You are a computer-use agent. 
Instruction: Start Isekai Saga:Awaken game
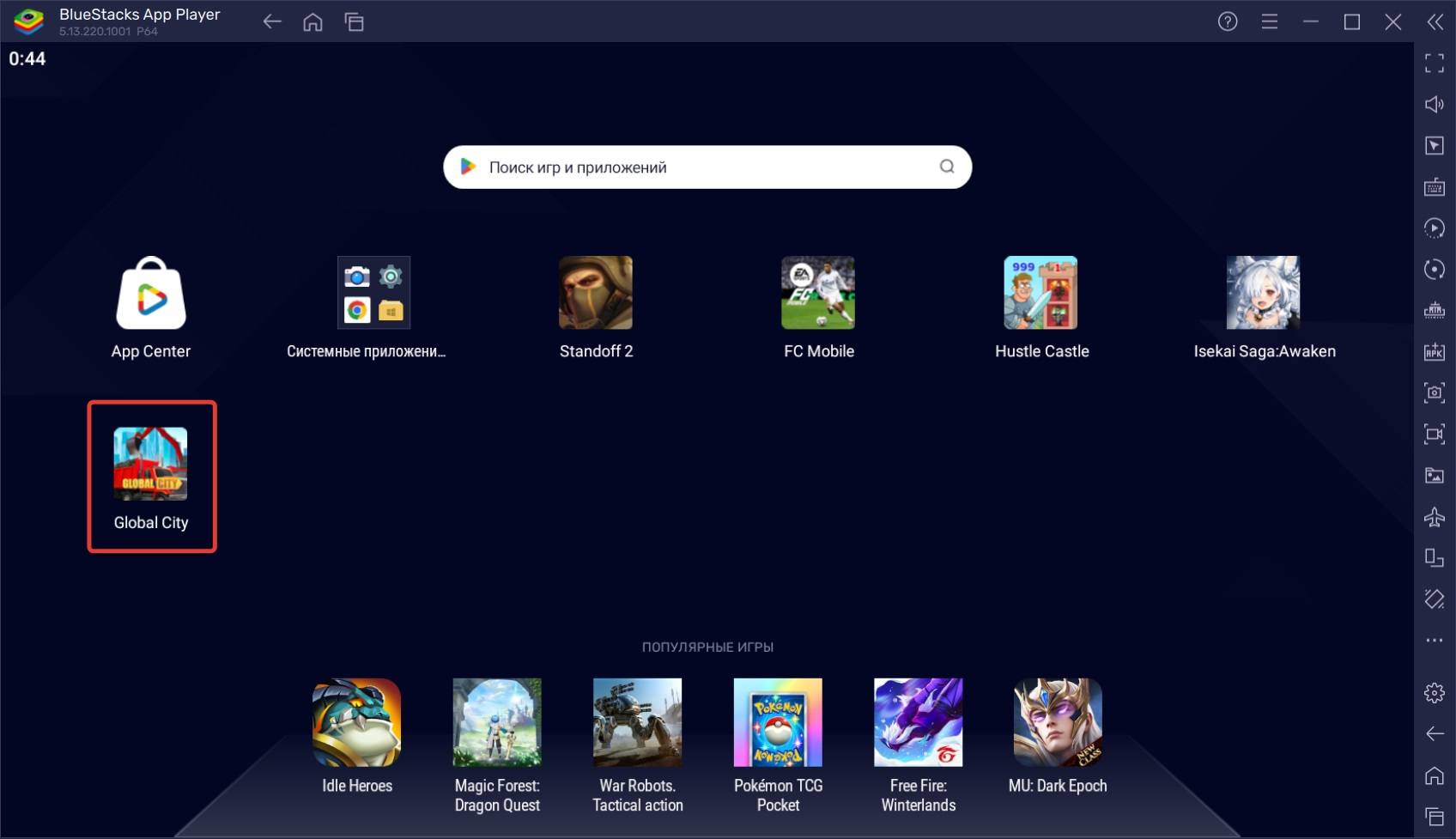[x=1263, y=293]
